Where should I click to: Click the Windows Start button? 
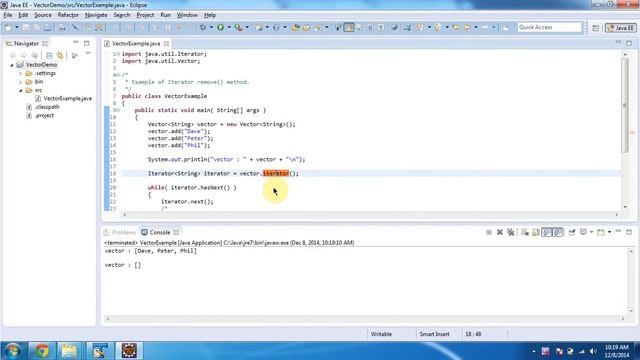point(12,351)
